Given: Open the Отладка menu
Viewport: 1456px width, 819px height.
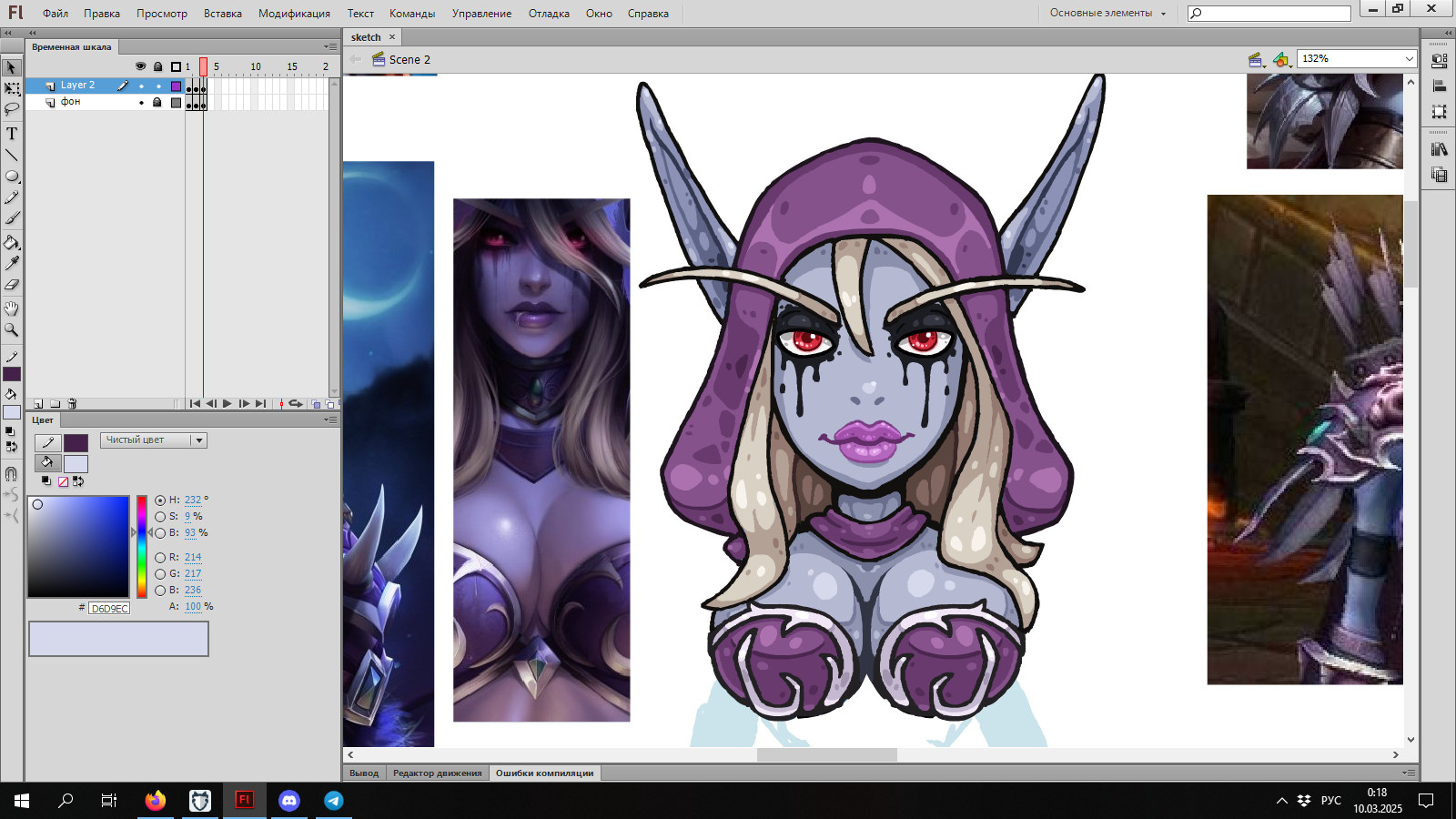Looking at the screenshot, I should click(549, 14).
